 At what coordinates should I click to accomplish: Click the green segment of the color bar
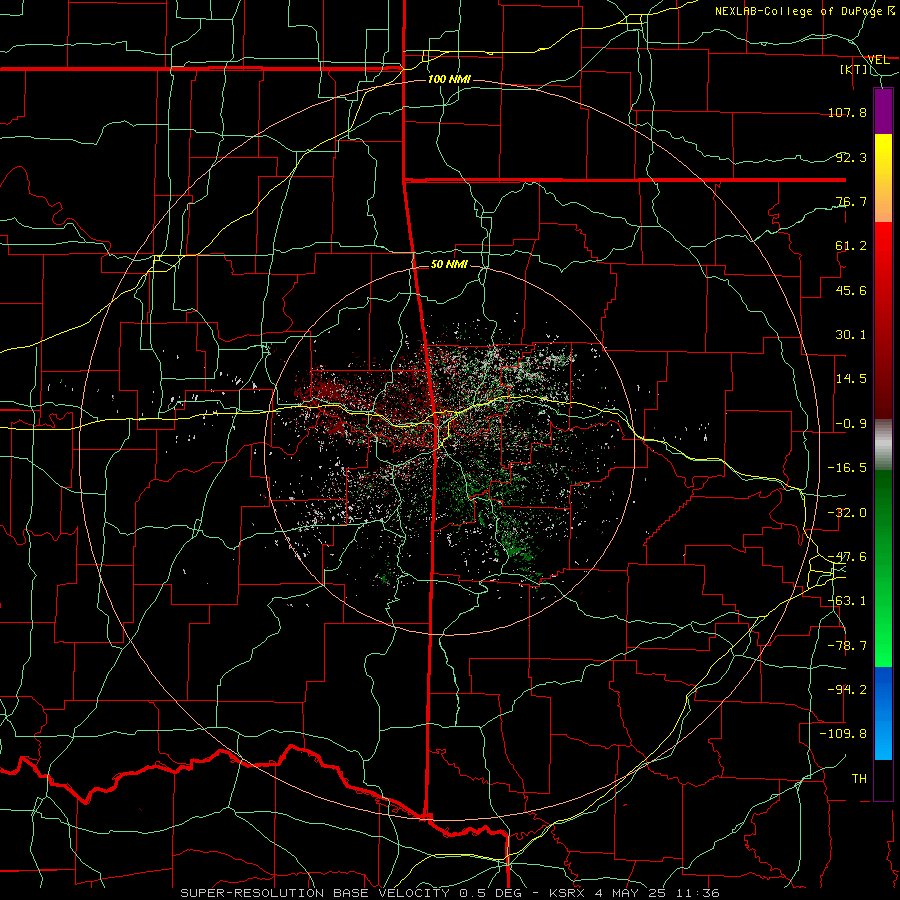click(x=883, y=568)
